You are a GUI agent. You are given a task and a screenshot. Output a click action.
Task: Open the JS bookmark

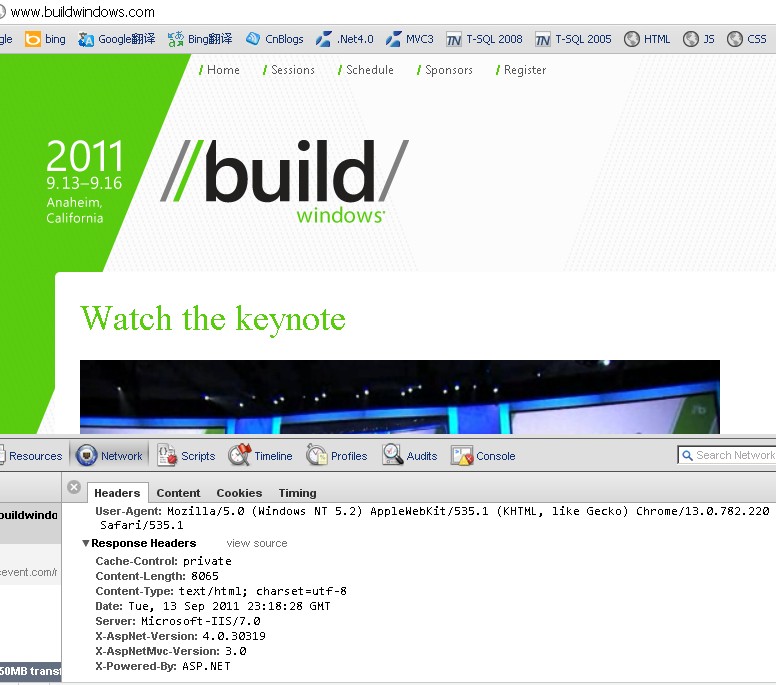[698, 39]
